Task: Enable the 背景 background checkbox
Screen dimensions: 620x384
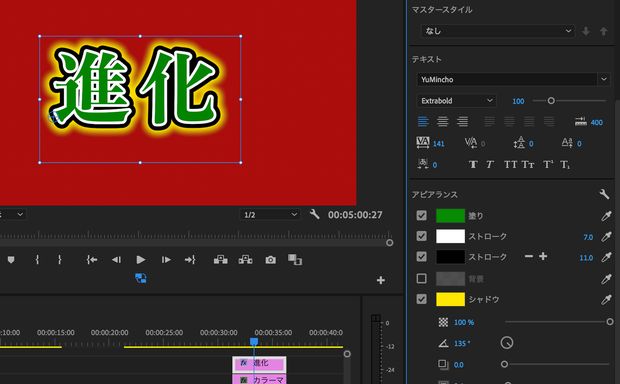Action: [422, 278]
